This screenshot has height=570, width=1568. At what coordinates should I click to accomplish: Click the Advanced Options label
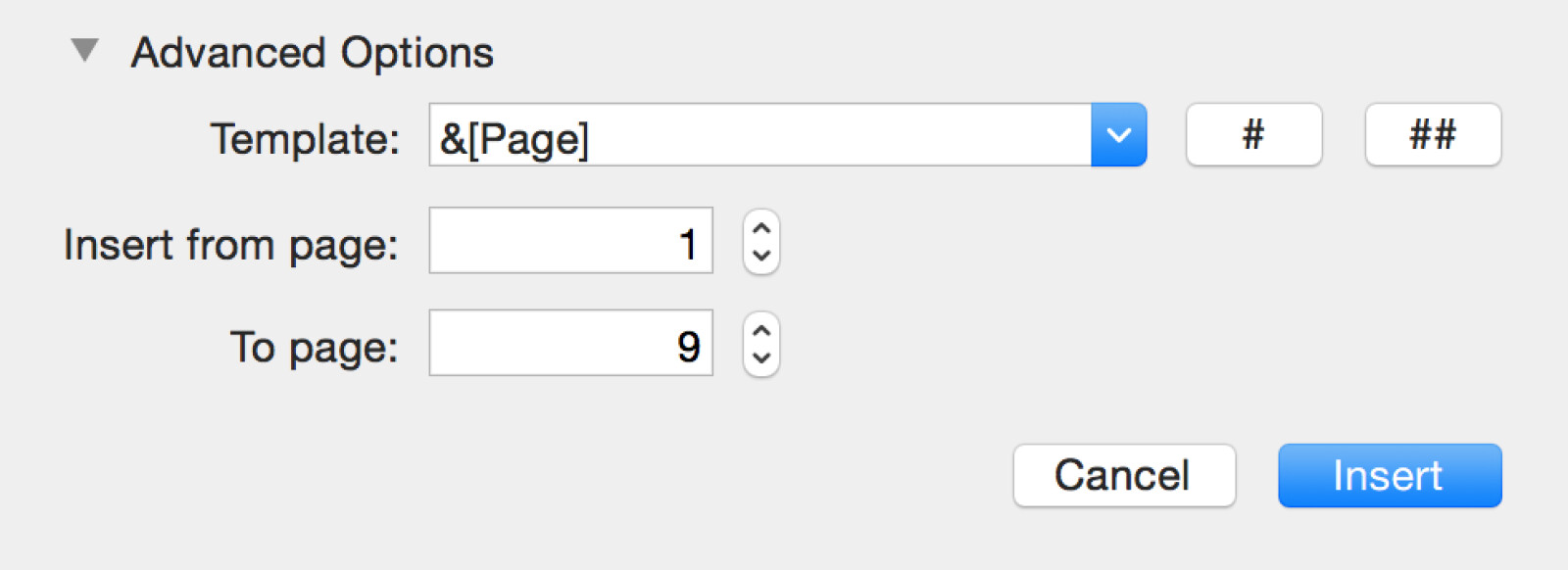[314, 52]
